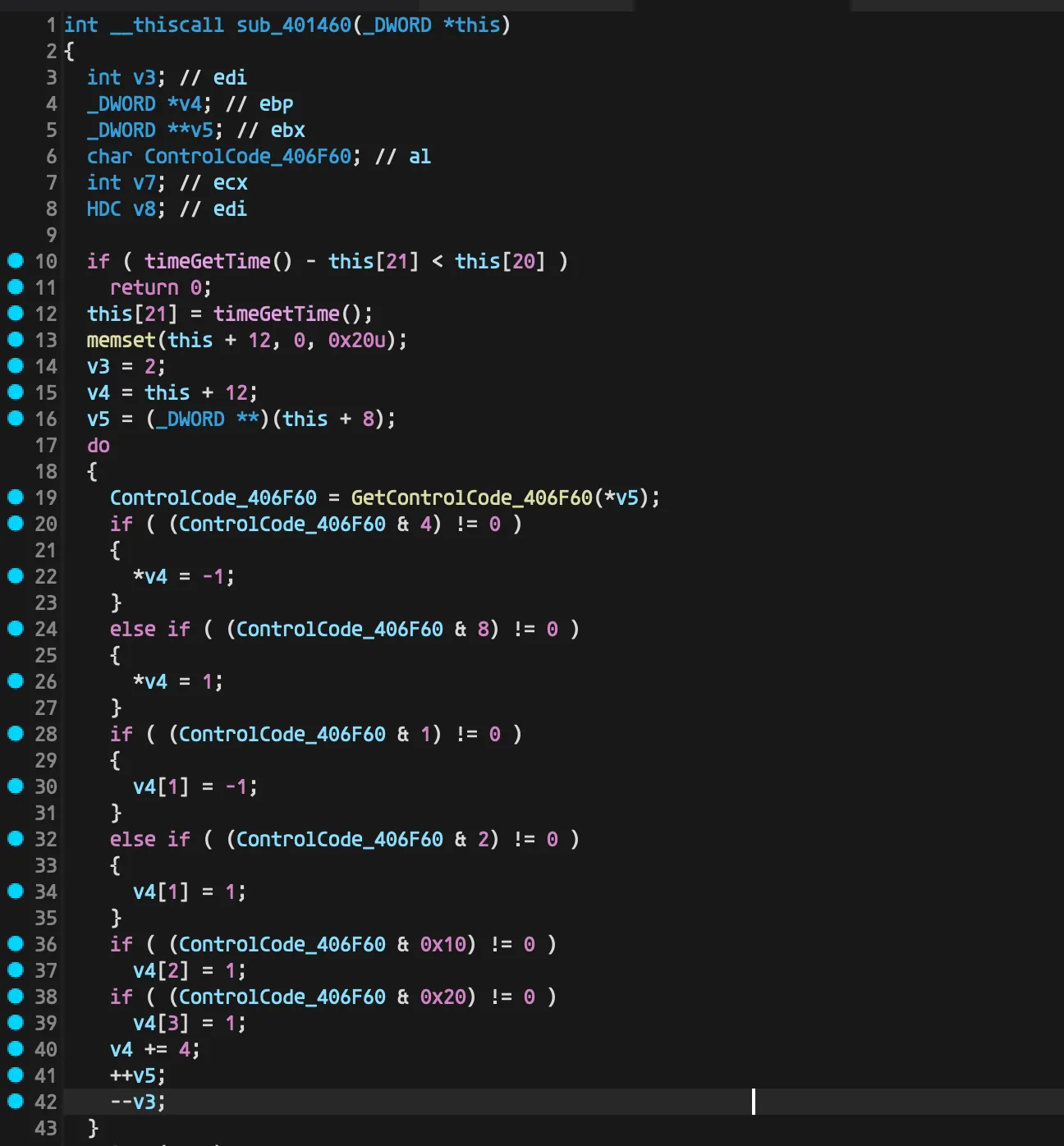This screenshot has height=1146, width=1064.
Task: Click the blue dot on line 36
Action: 16,944
